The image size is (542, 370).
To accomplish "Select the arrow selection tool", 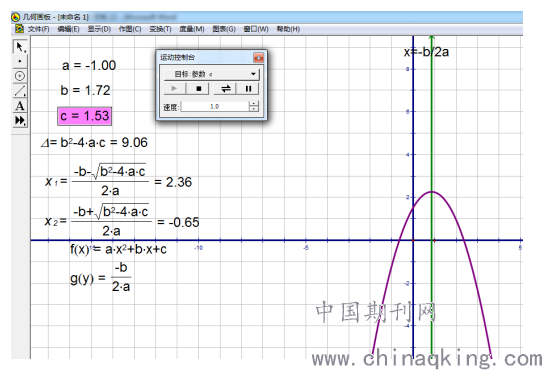I will (x=20, y=47).
